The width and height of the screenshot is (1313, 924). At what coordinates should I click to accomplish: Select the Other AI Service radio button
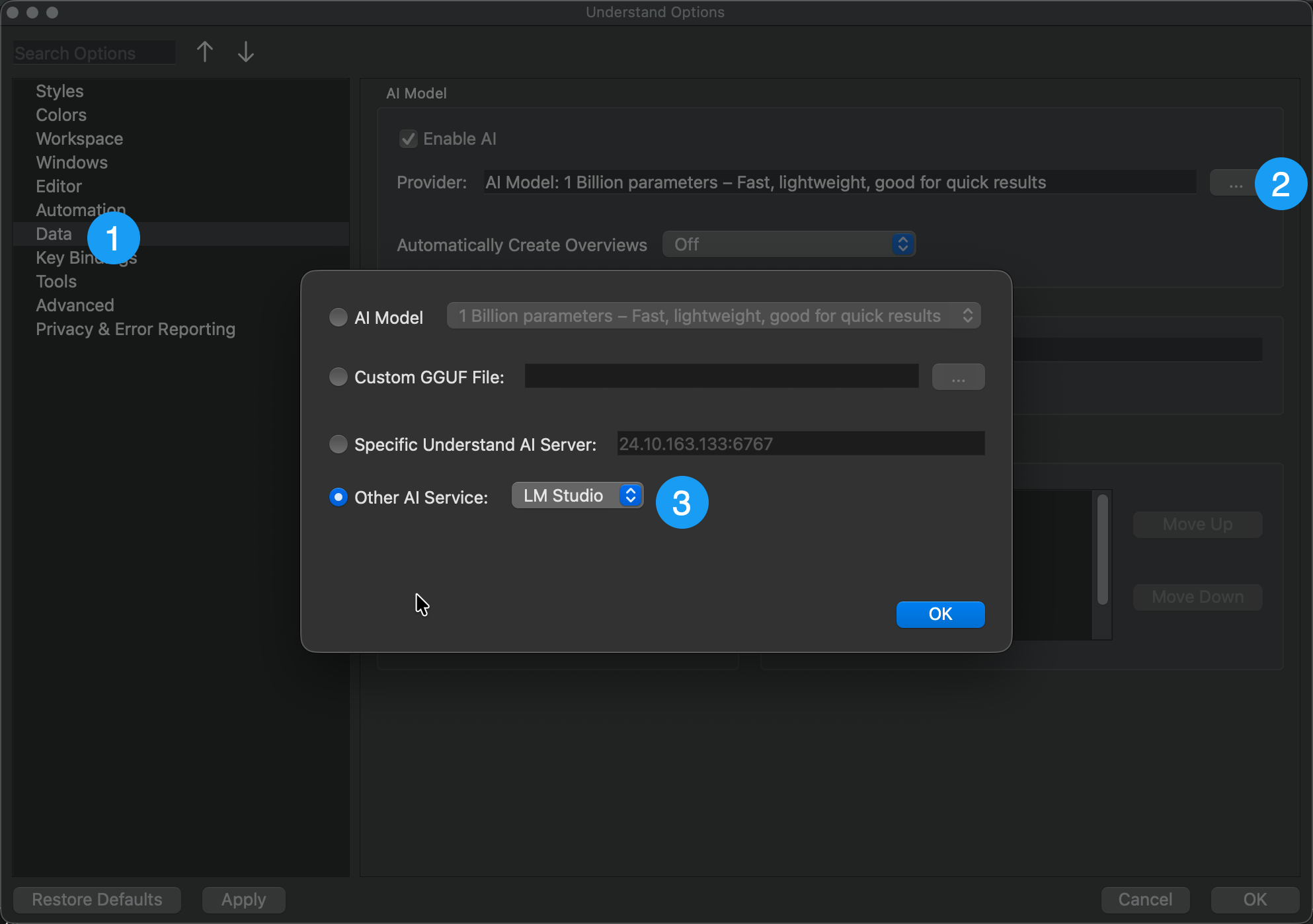[x=338, y=497]
